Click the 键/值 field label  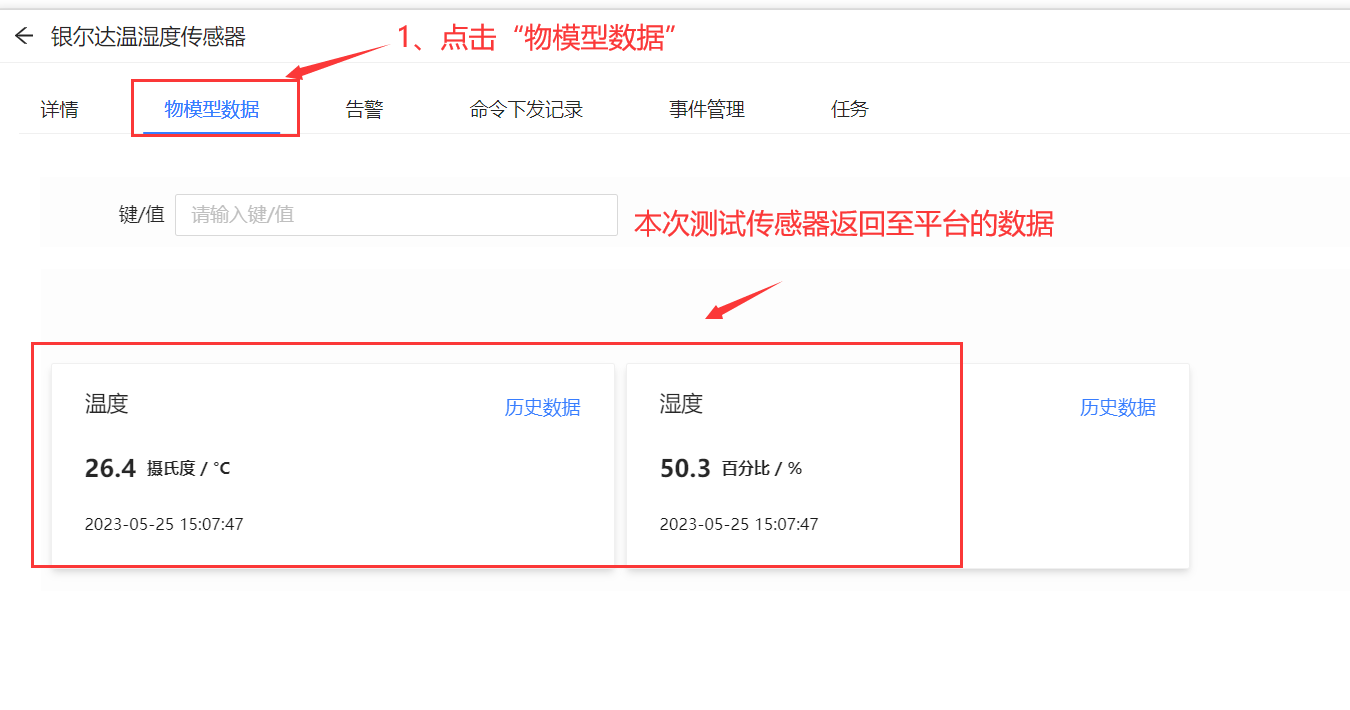pos(141,214)
